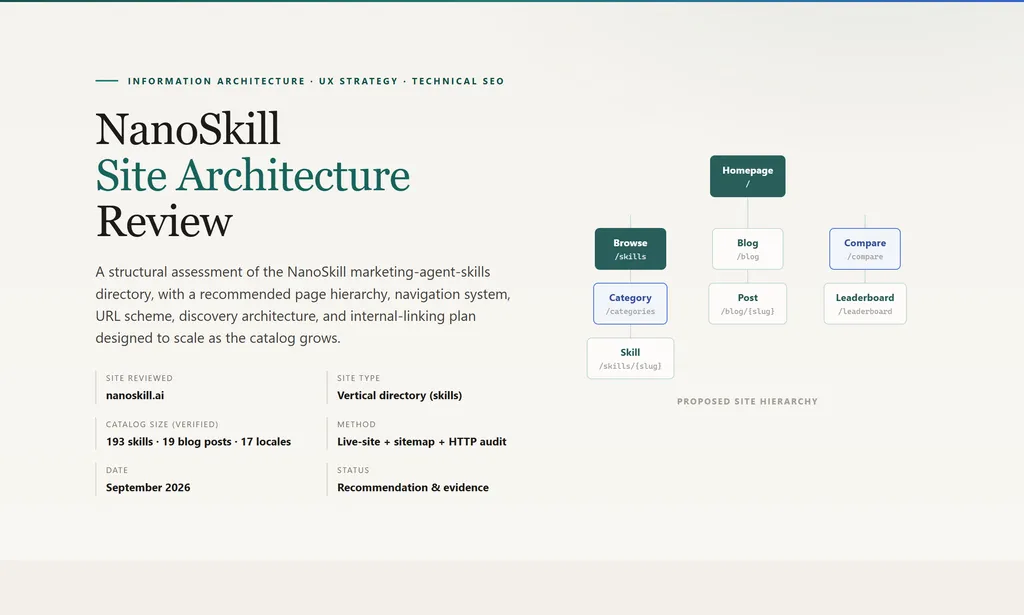This screenshot has width=1024, height=615.
Task: Click the 'September 2026' date value
Action: click(x=148, y=487)
